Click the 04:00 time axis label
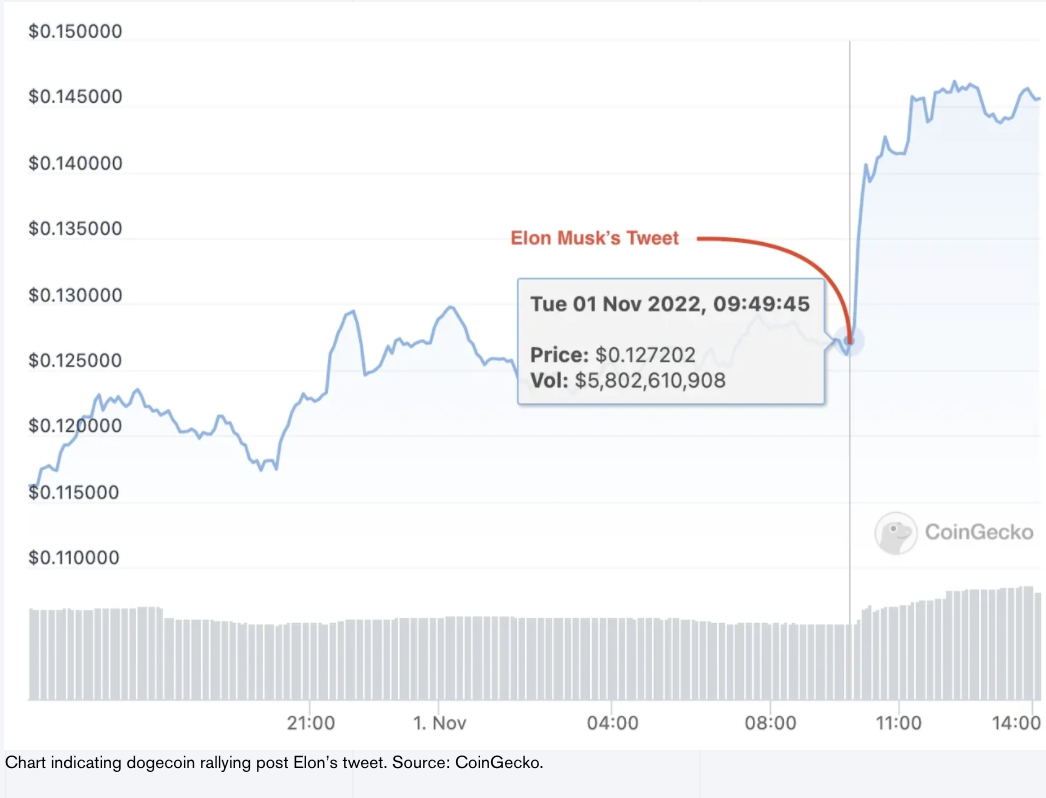Screen dimensions: 1046x798 pyautogui.click(x=613, y=722)
